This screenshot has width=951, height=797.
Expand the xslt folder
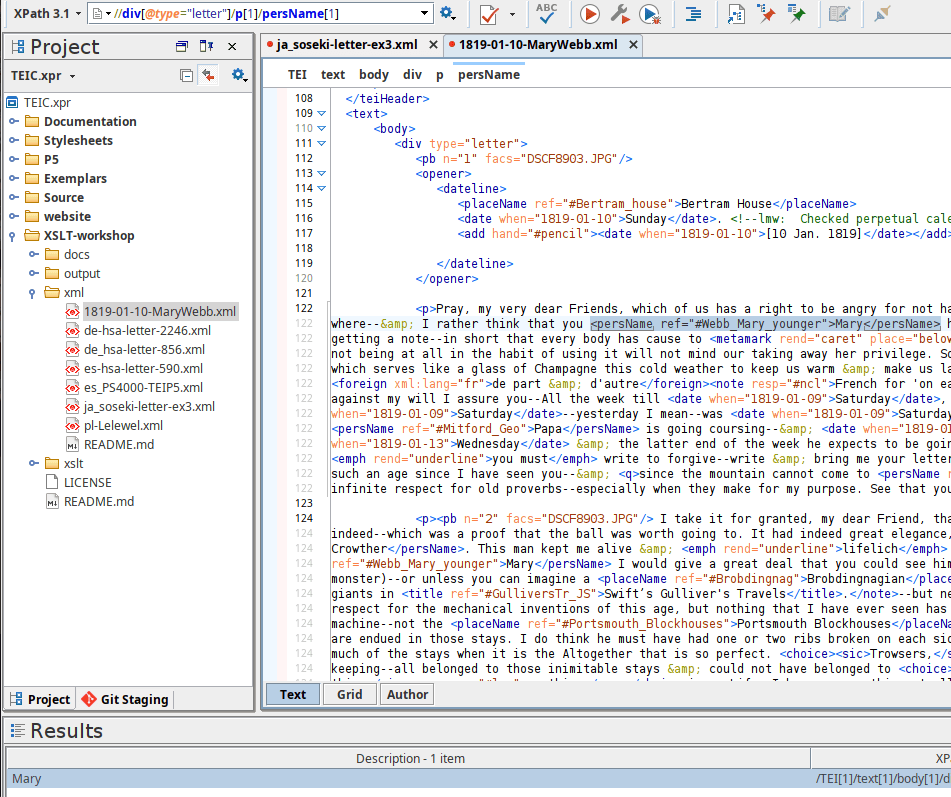tap(33, 463)
